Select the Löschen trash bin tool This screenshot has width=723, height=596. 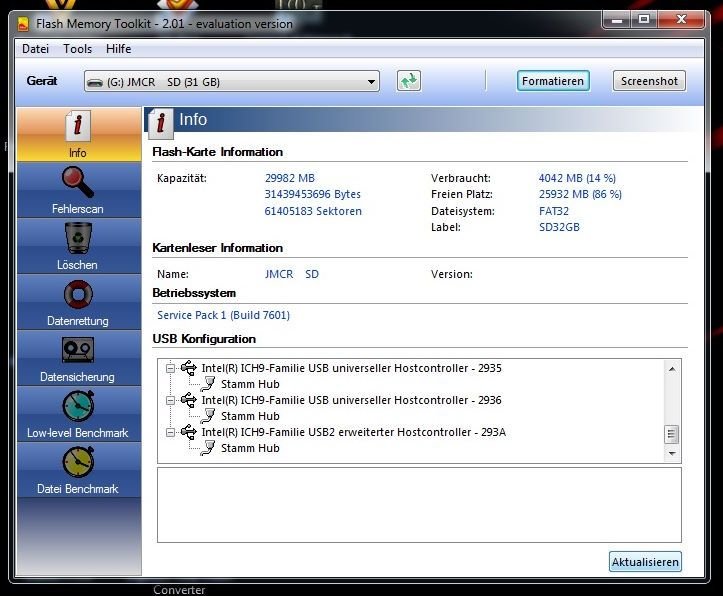pyautogui.click(x=78, y=246)
